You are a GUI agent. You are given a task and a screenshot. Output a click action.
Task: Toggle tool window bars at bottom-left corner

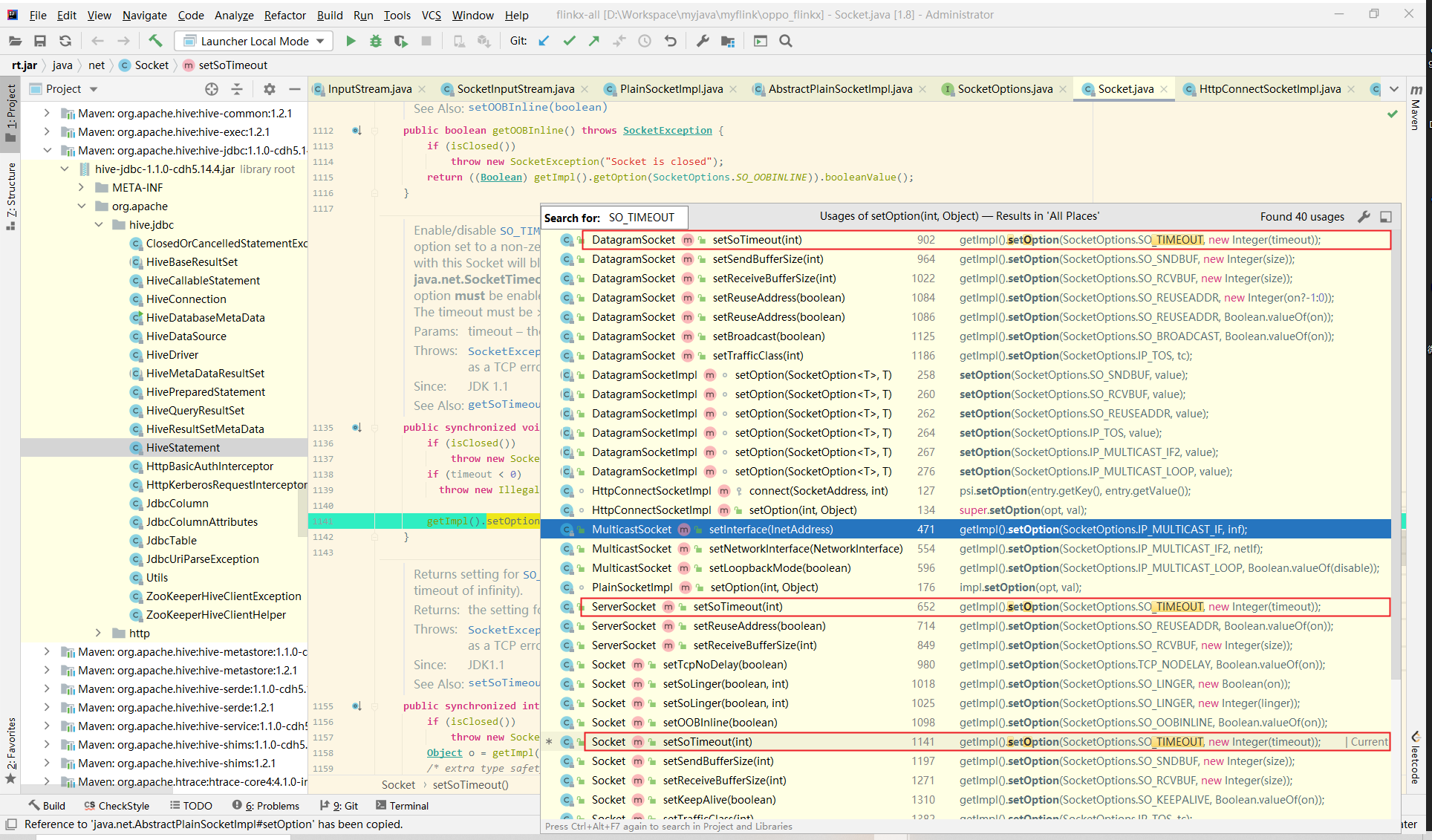coord(11,824)
